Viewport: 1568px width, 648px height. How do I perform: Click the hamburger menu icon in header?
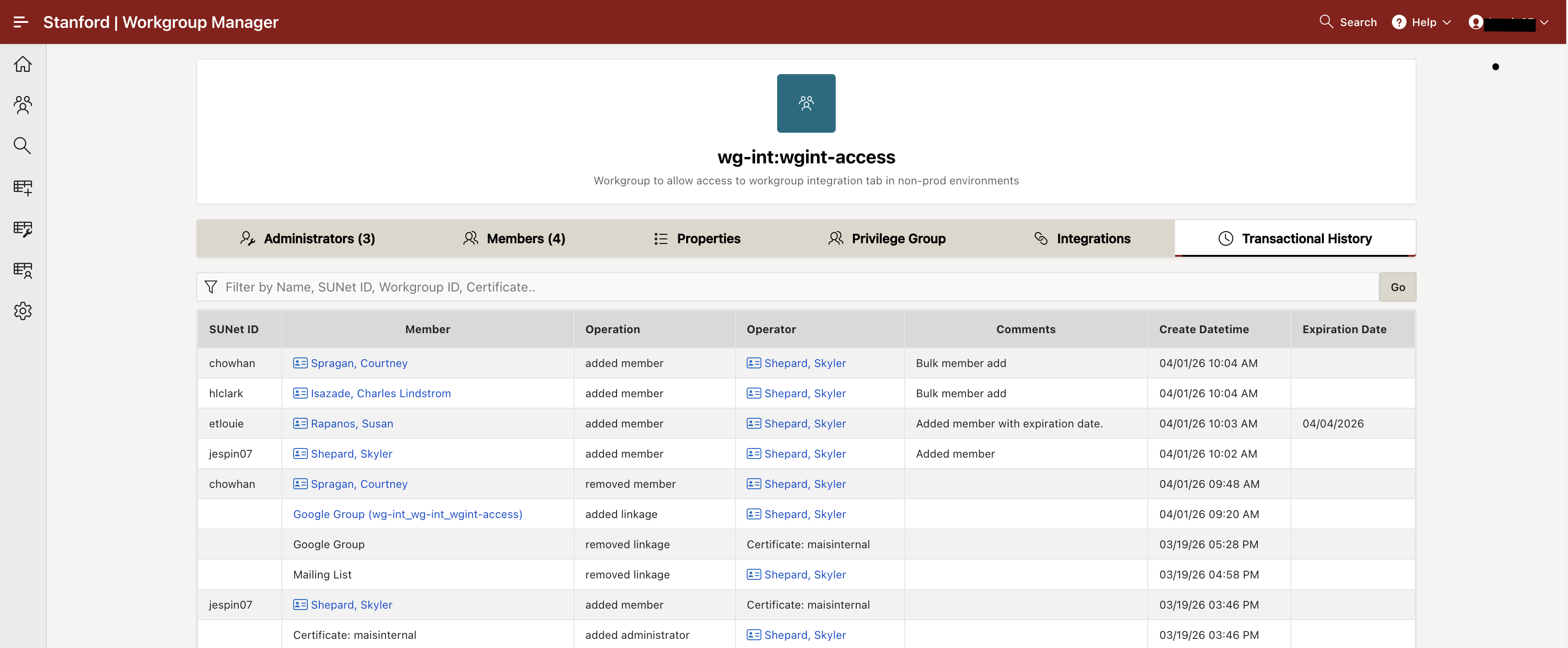point(21,22)
